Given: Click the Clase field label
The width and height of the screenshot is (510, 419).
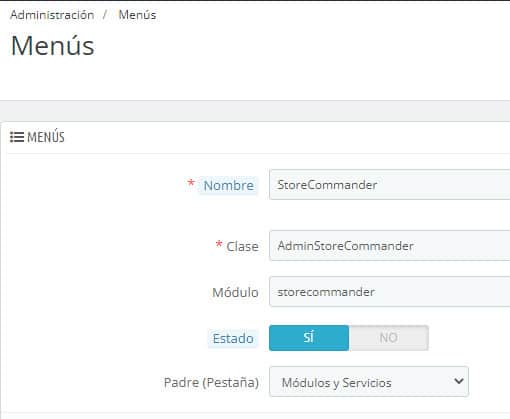Looking at the screenshot, I should [242, 246].
